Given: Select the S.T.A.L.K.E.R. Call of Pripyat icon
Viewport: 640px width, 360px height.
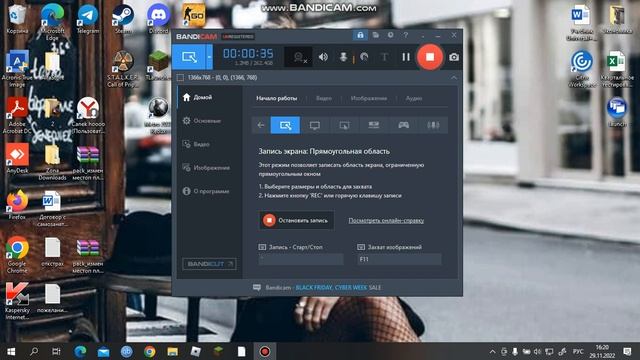Looking at the screenshot, I should (122, 69).
